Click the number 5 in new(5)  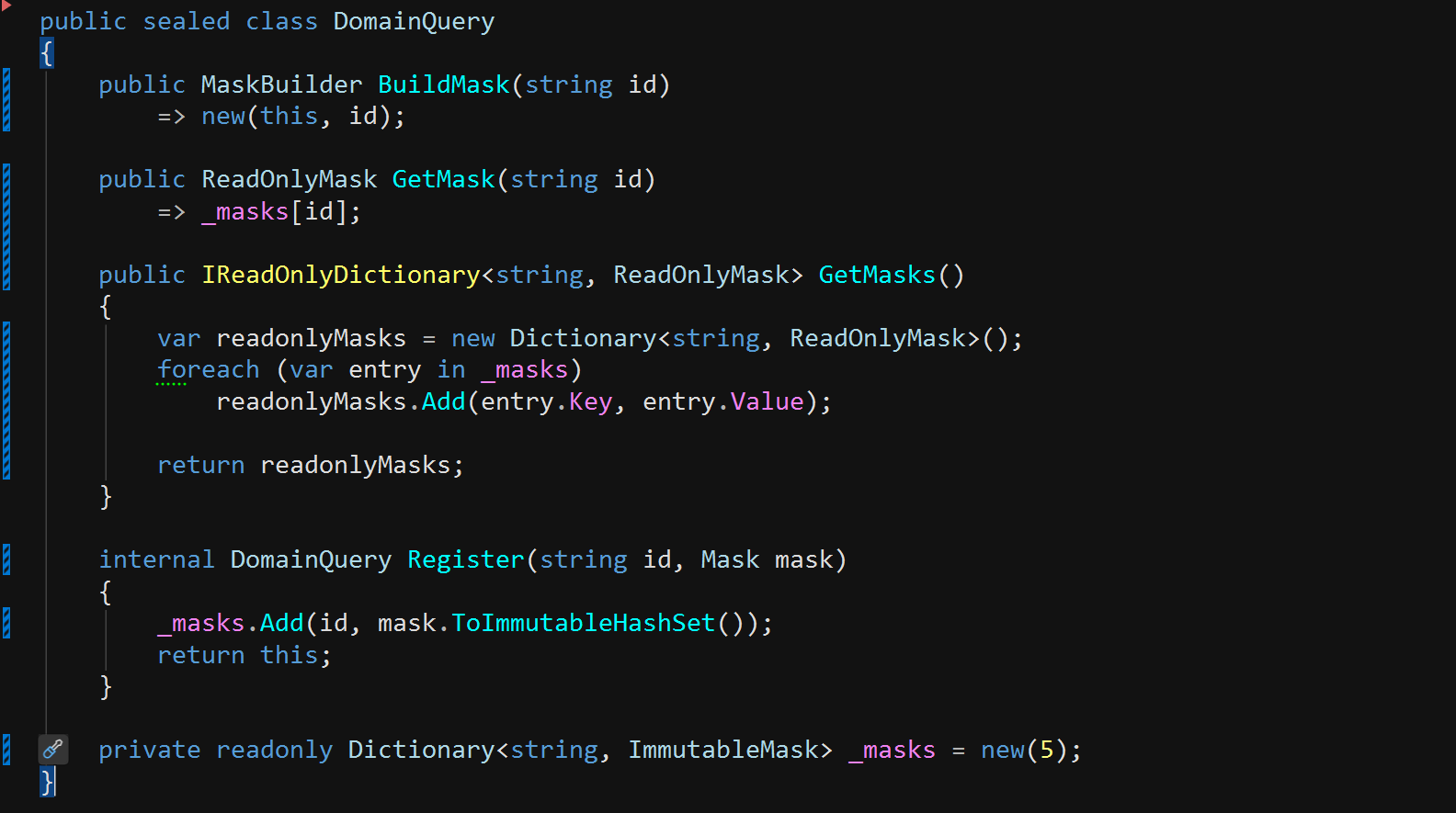click(1046, 750)
